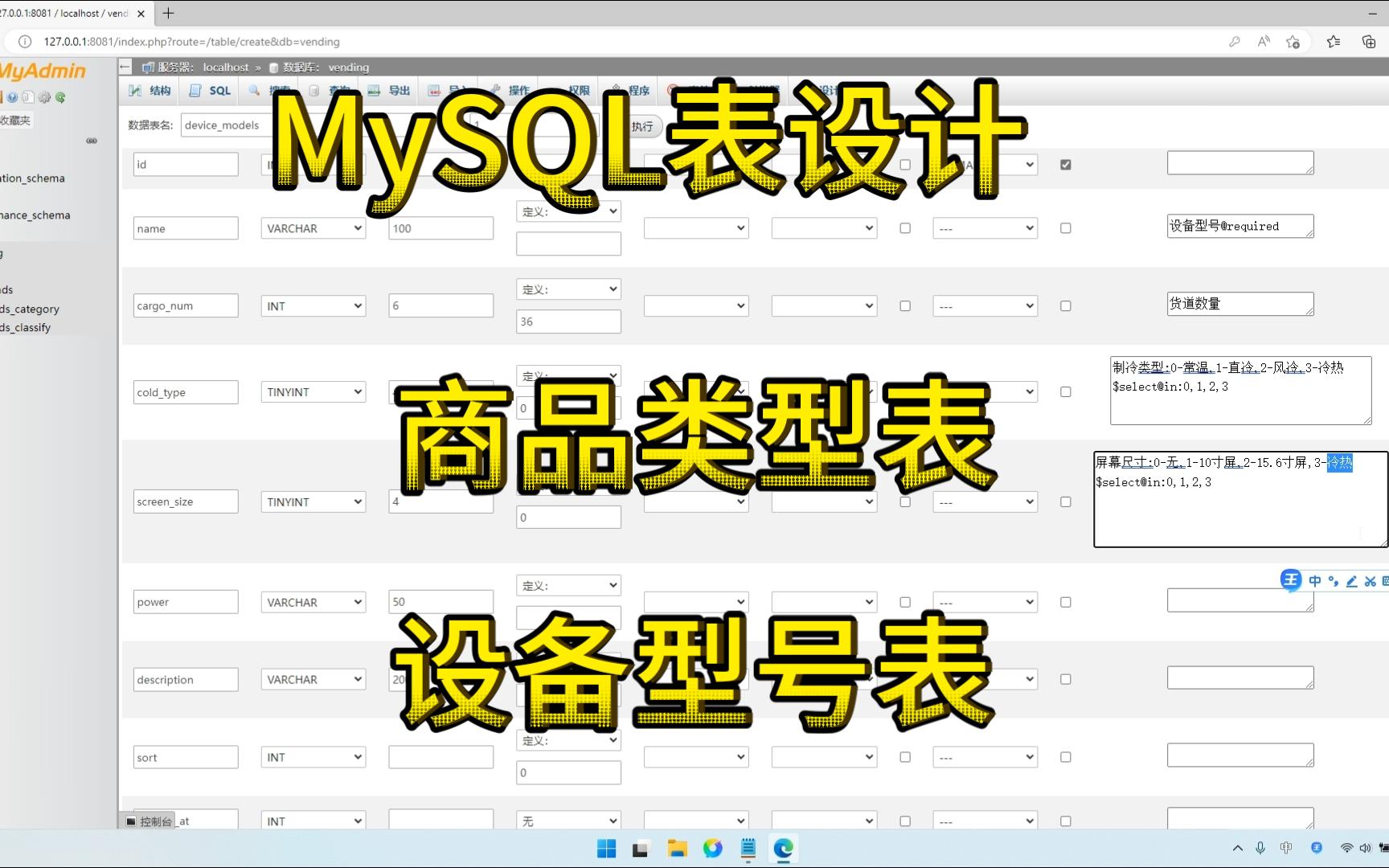Tick the A_I checkbox in name row
Image resolution: width=1389 pixels, height=868 pixels.
click(1066, 228)
